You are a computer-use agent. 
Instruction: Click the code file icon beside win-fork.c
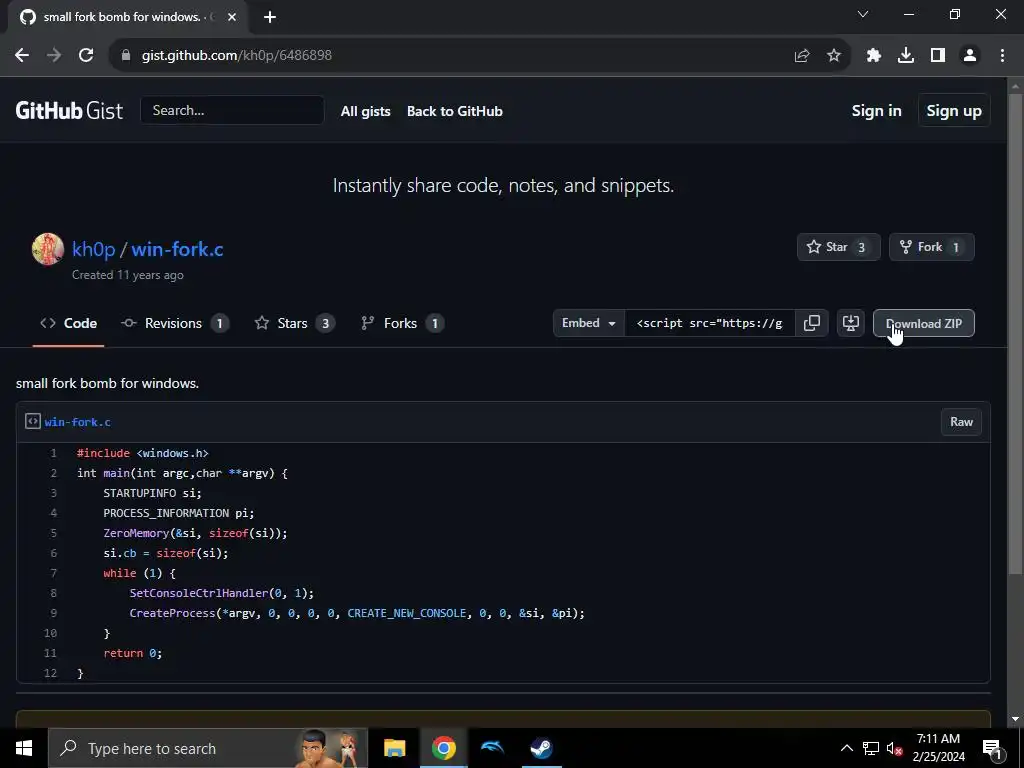click(33, 421)
